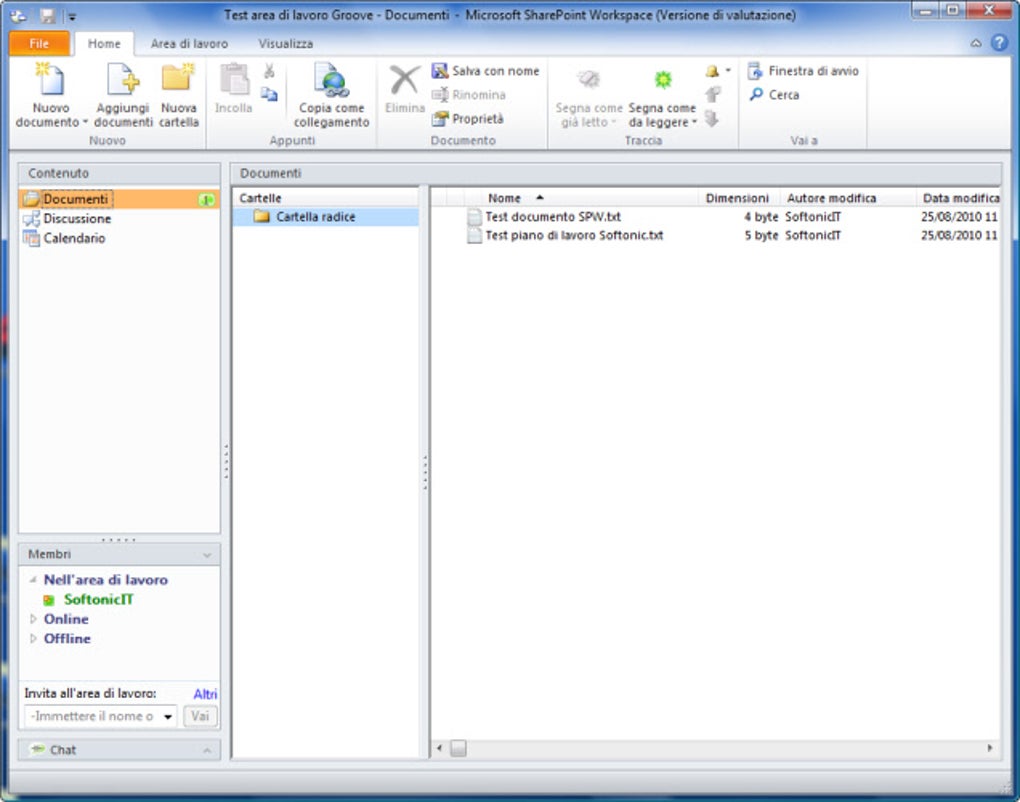The image size is (1020, 802).
Task: Open the bell alert dropdown arrow
Action: 728,70
